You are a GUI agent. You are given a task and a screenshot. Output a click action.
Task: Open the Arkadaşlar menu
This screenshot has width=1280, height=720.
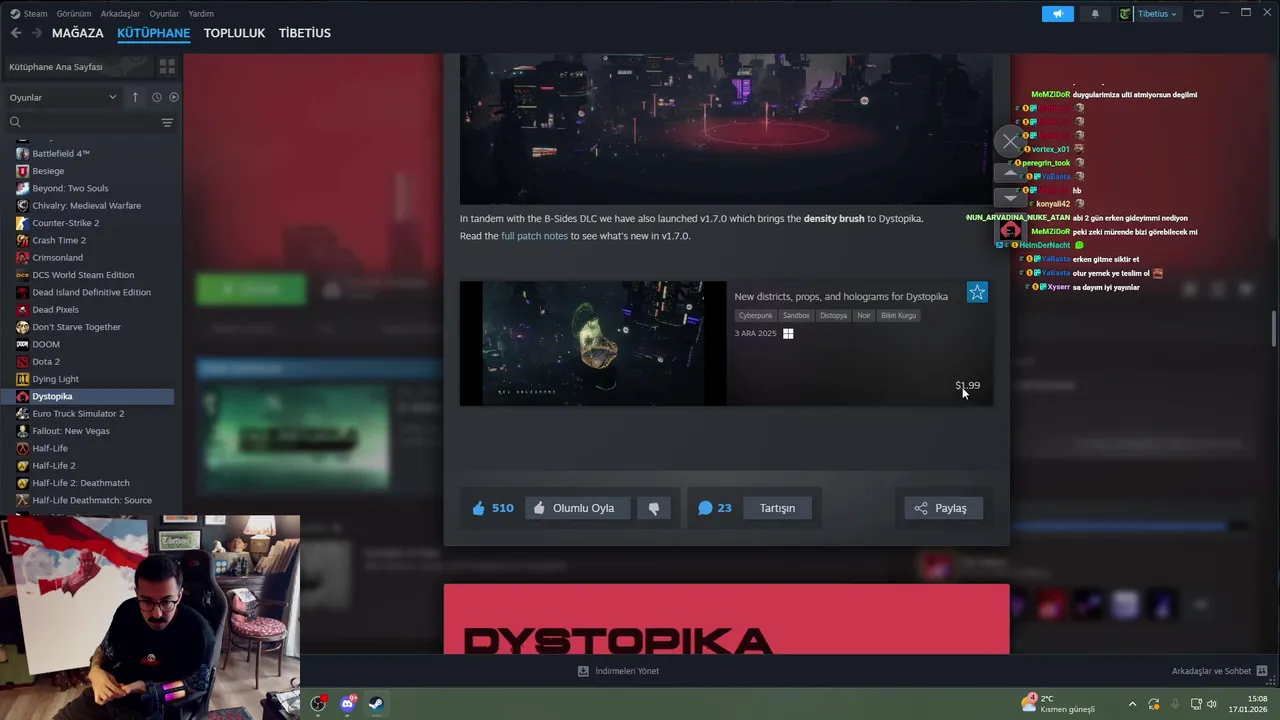[121, 14]
